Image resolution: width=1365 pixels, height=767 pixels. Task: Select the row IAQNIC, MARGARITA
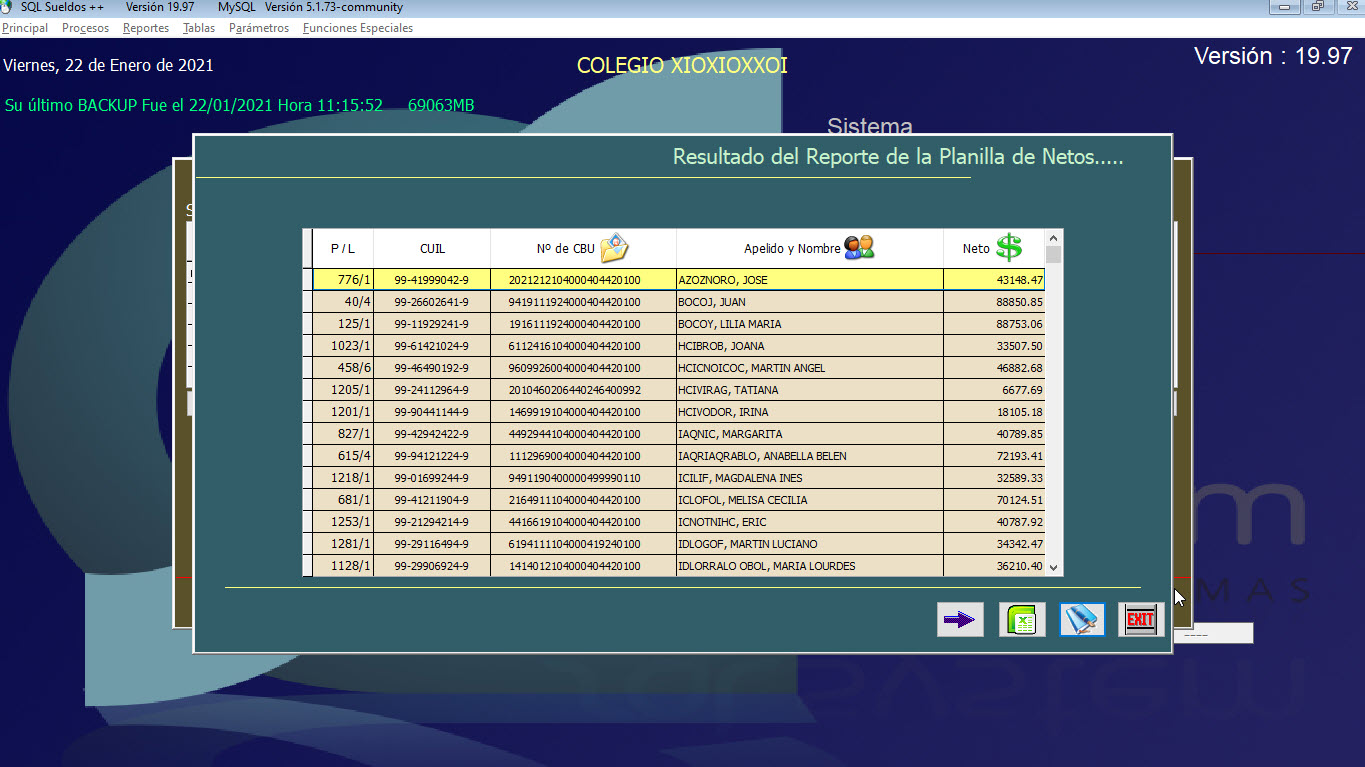(679, 434)
